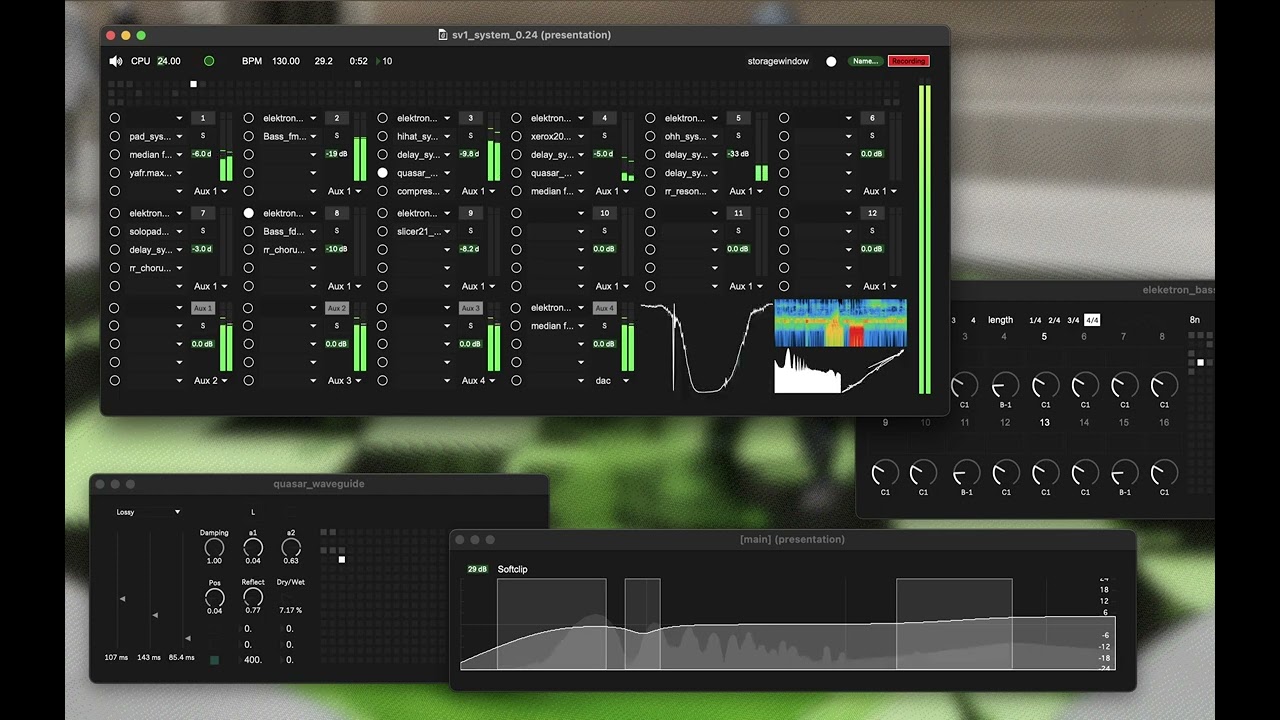Click the Reflect knob in quasar_waveguide
The image size is (1280, 720).
253,598
